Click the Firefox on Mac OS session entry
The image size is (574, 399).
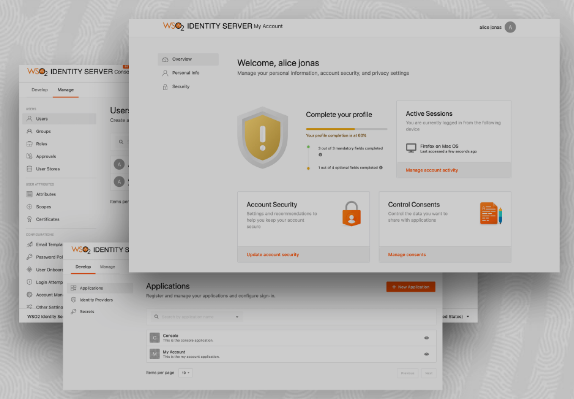(x=441, y=148)
